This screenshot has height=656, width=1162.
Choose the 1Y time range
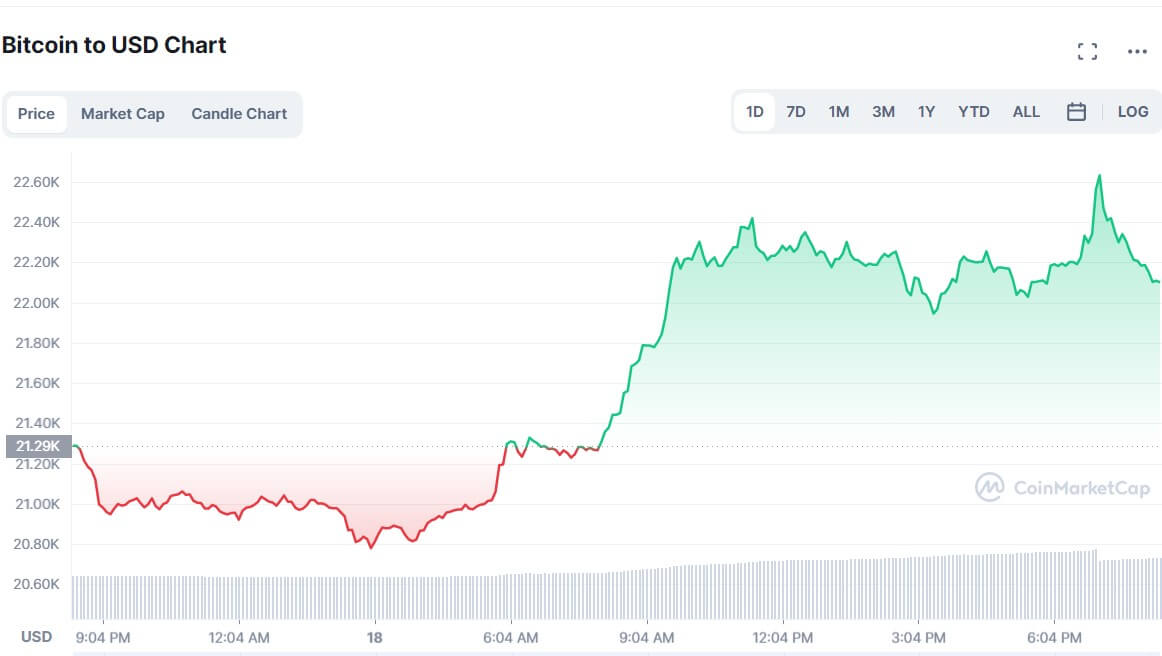pos(926,112)
